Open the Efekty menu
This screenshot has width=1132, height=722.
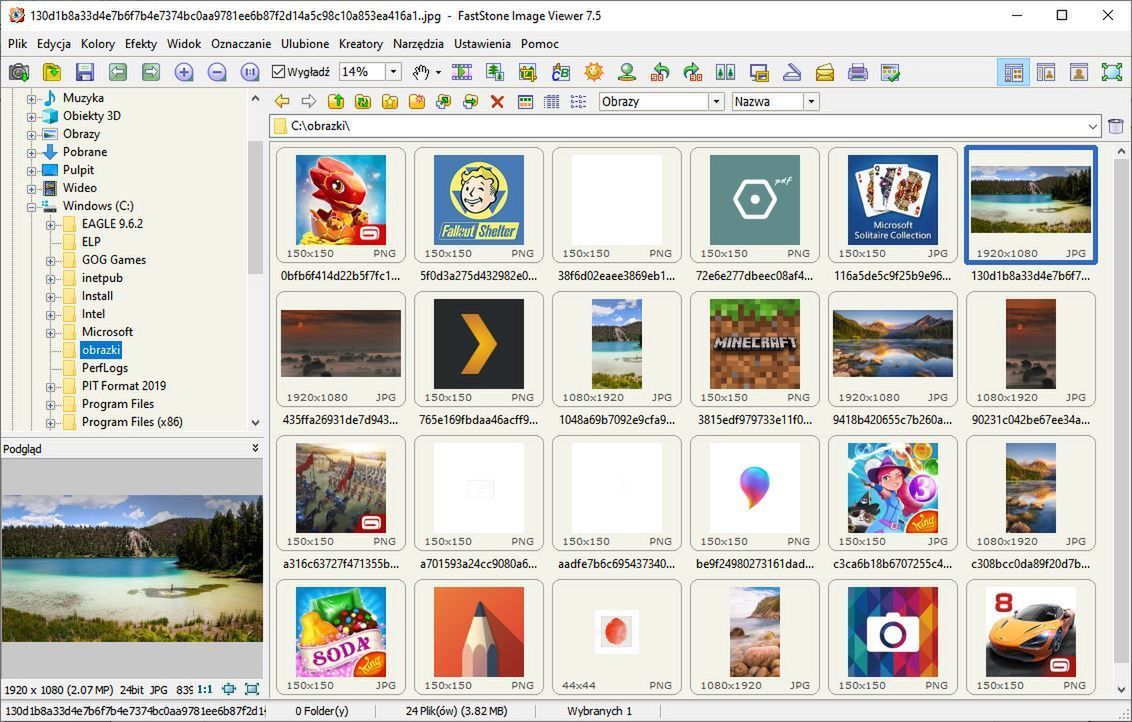tap(141, 44)
